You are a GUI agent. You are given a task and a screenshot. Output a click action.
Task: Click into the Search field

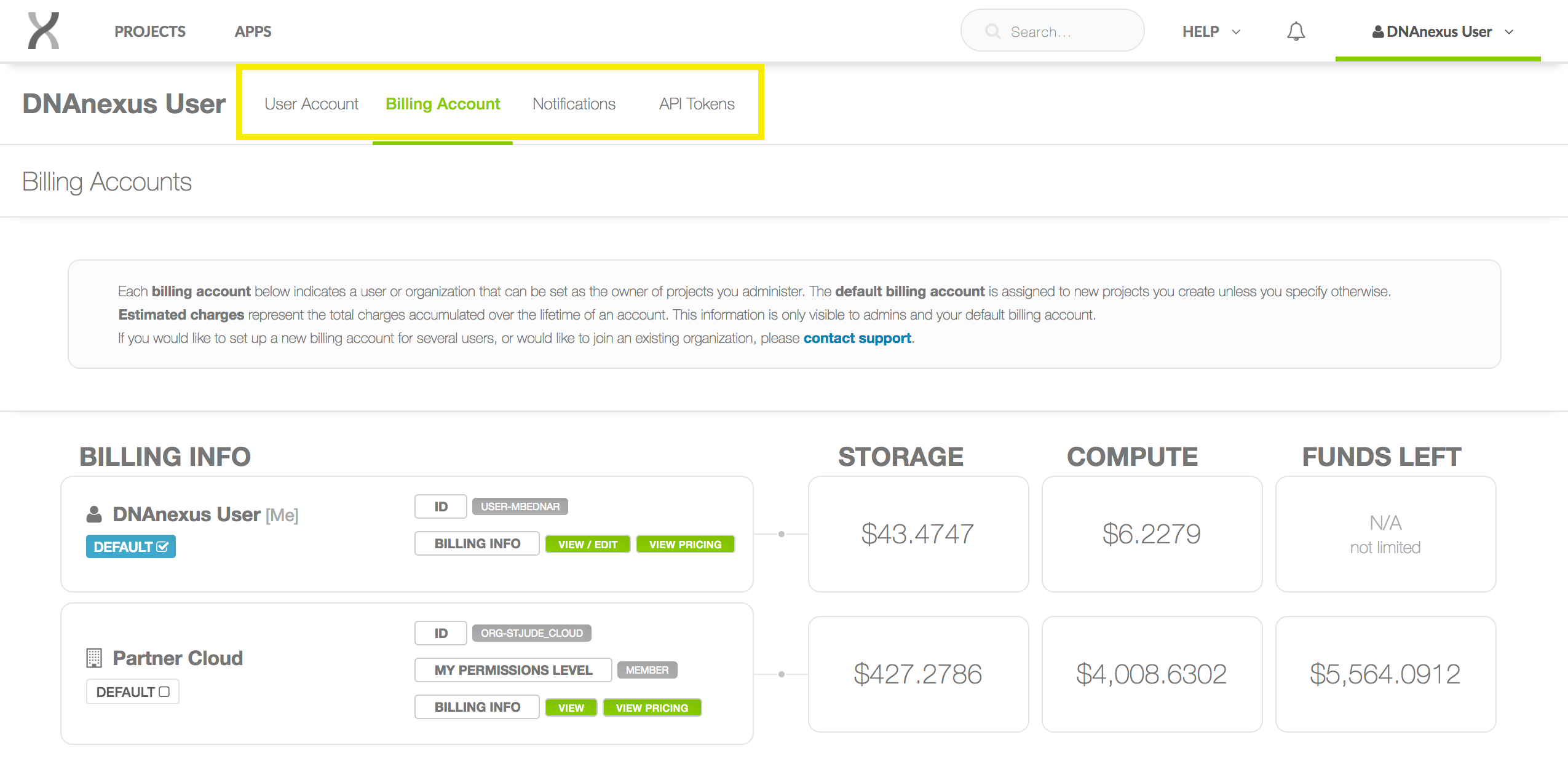(1052, 31)
